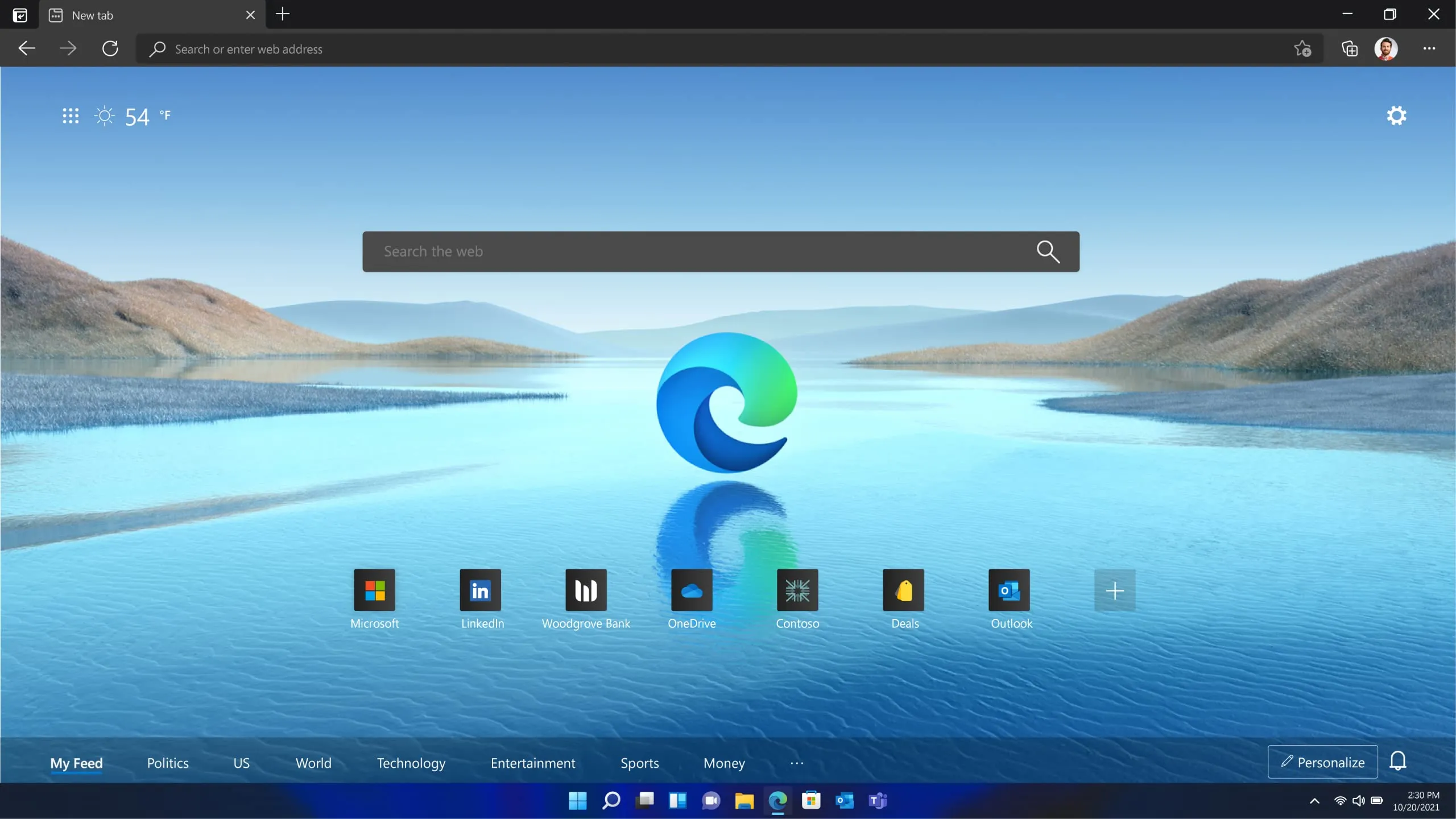Open the Contoso quick link tile
This screenshot has width=1456, height=819.
pyautogui.click(x=797, y=590)
